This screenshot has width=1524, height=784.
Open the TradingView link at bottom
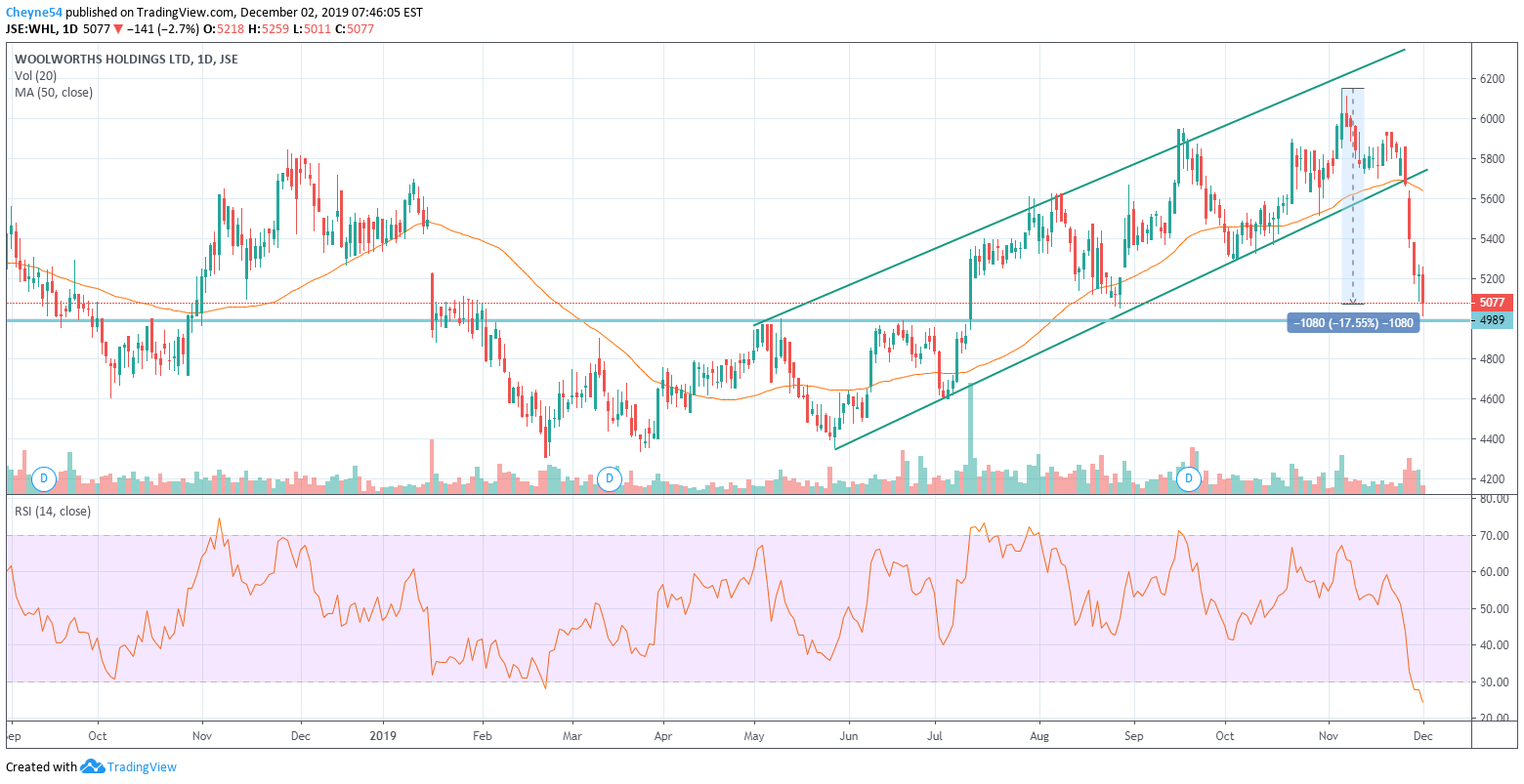click(142, 767)
